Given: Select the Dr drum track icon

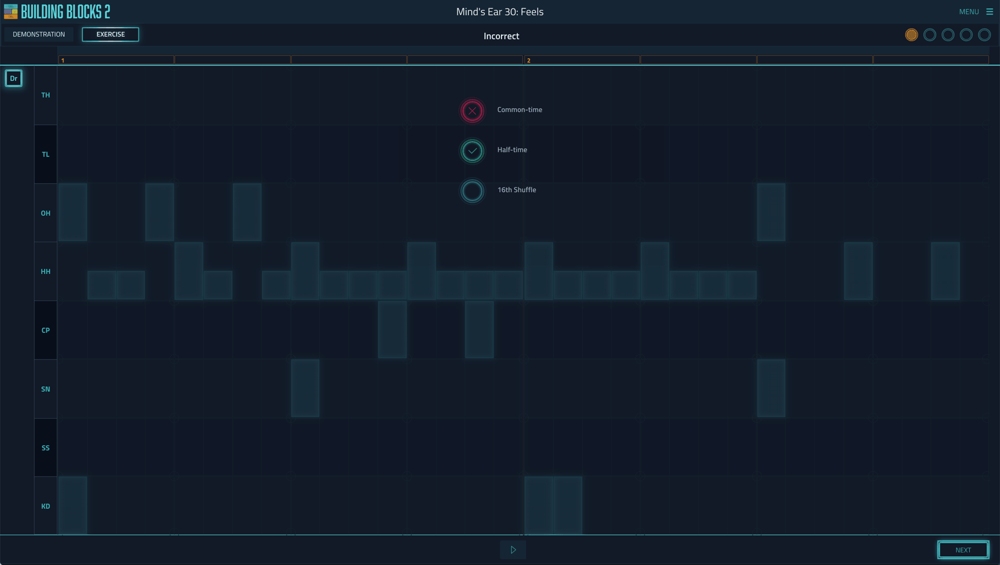Looking at the screenshot, I should 14,78.
